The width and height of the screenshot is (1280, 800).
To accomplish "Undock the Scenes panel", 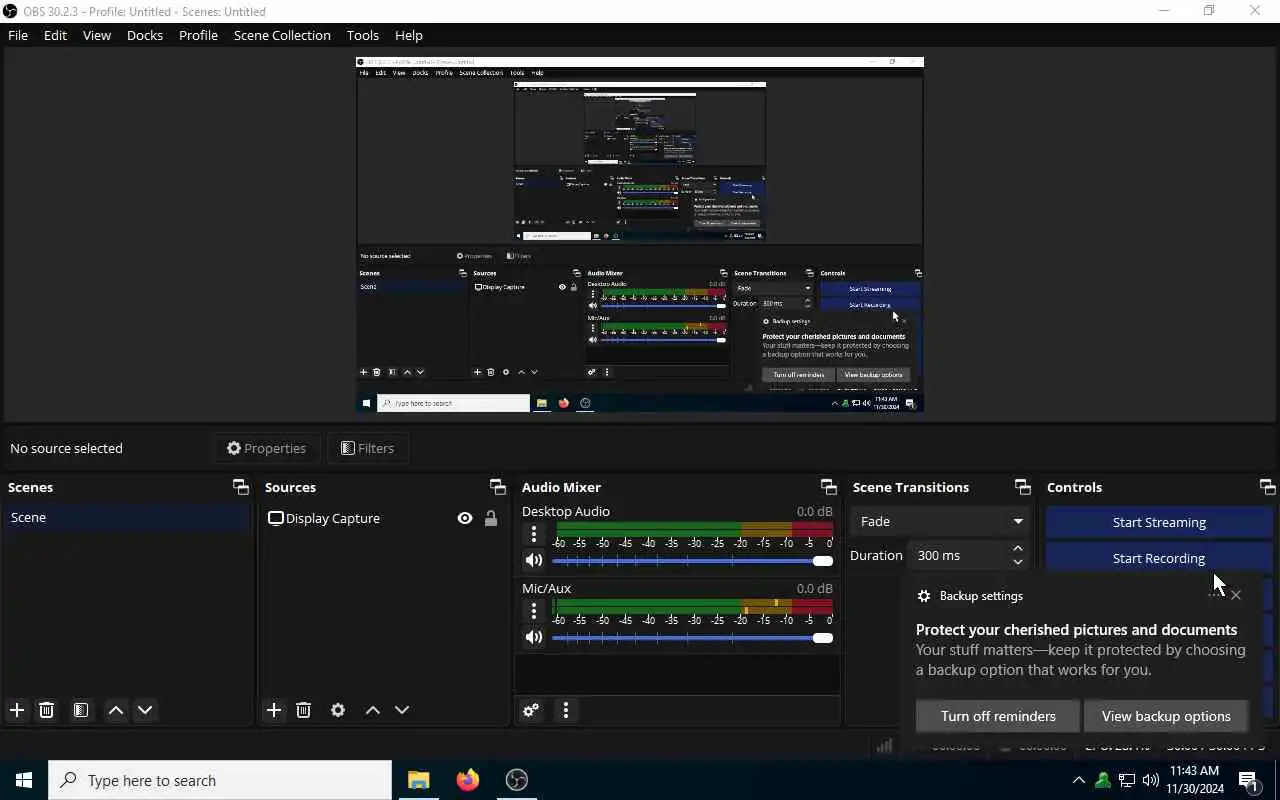I will pos(241,487).
